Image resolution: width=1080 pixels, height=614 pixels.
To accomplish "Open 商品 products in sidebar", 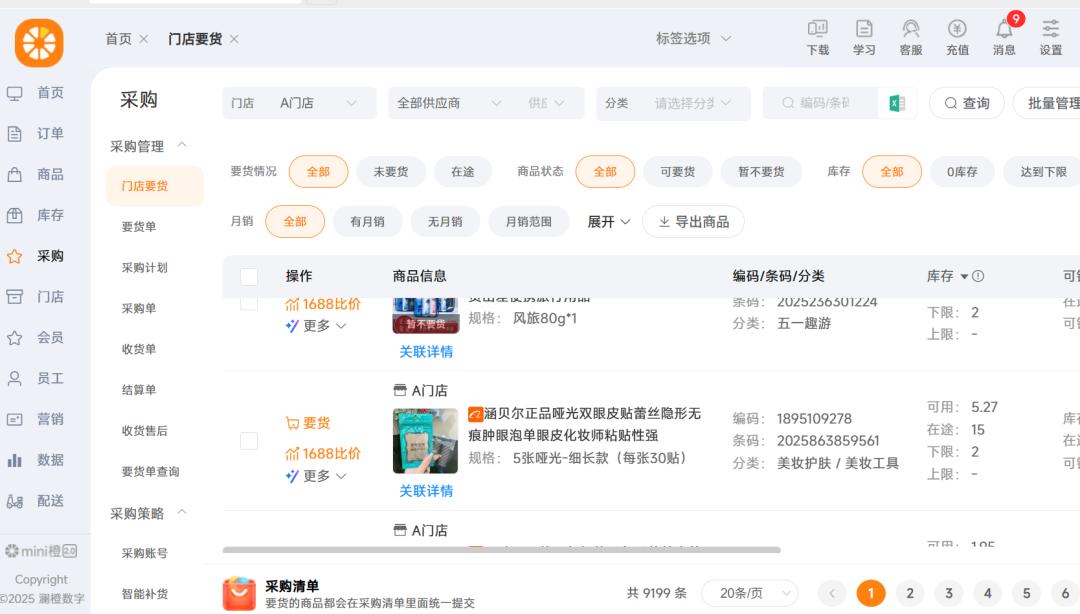I will [x=36, y=174].
